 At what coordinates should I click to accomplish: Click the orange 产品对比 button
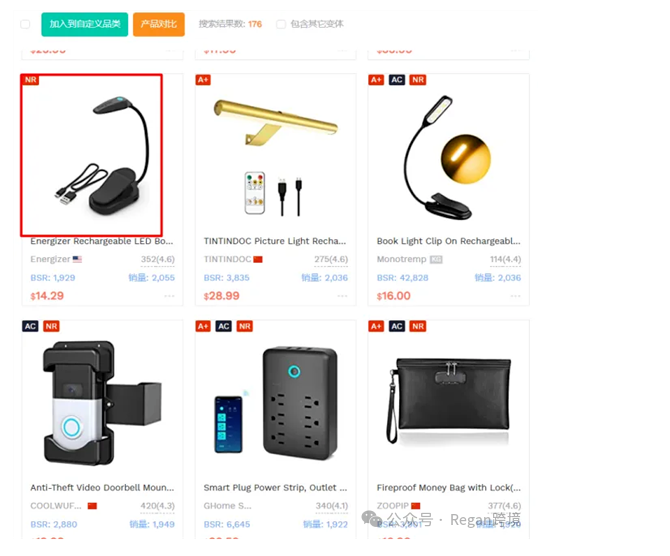[x=159, y=24]
